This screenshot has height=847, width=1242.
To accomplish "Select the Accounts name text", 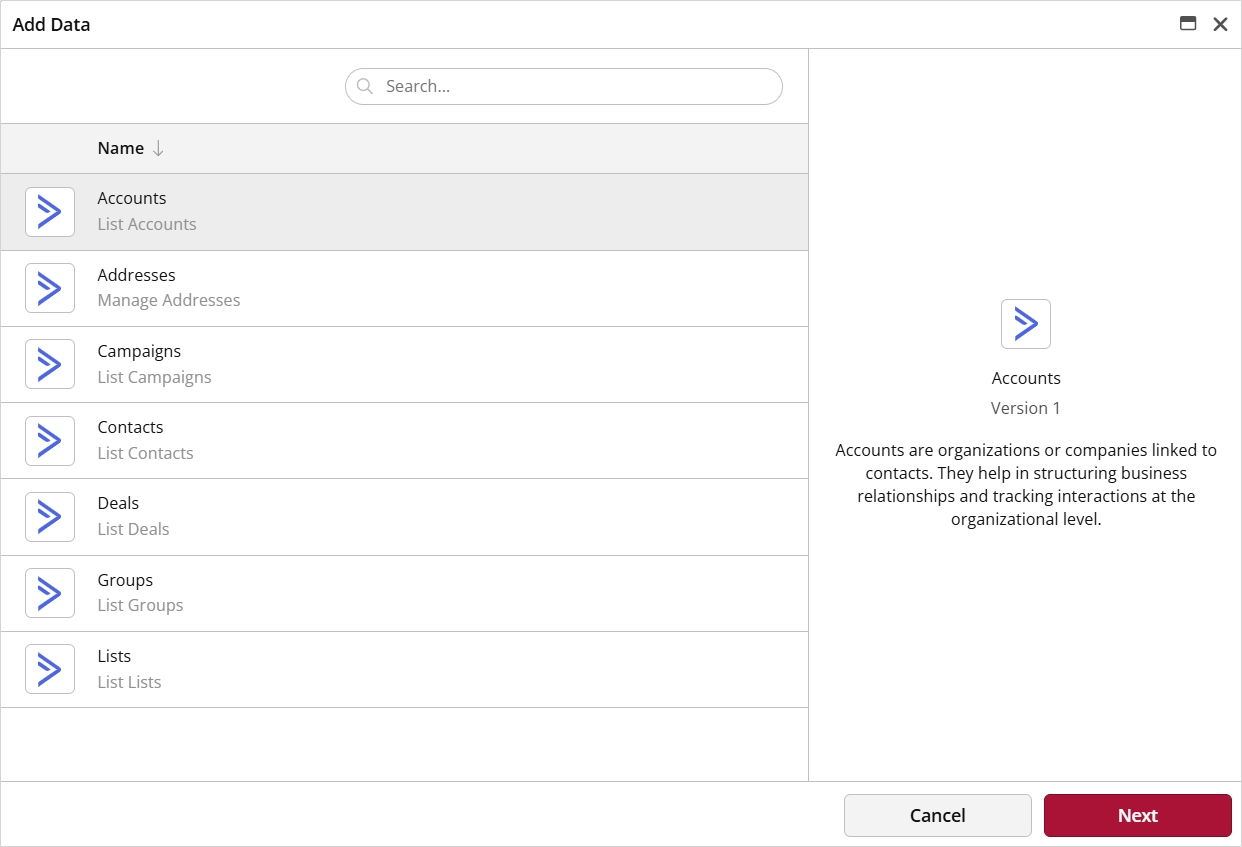I will (132, 198).
